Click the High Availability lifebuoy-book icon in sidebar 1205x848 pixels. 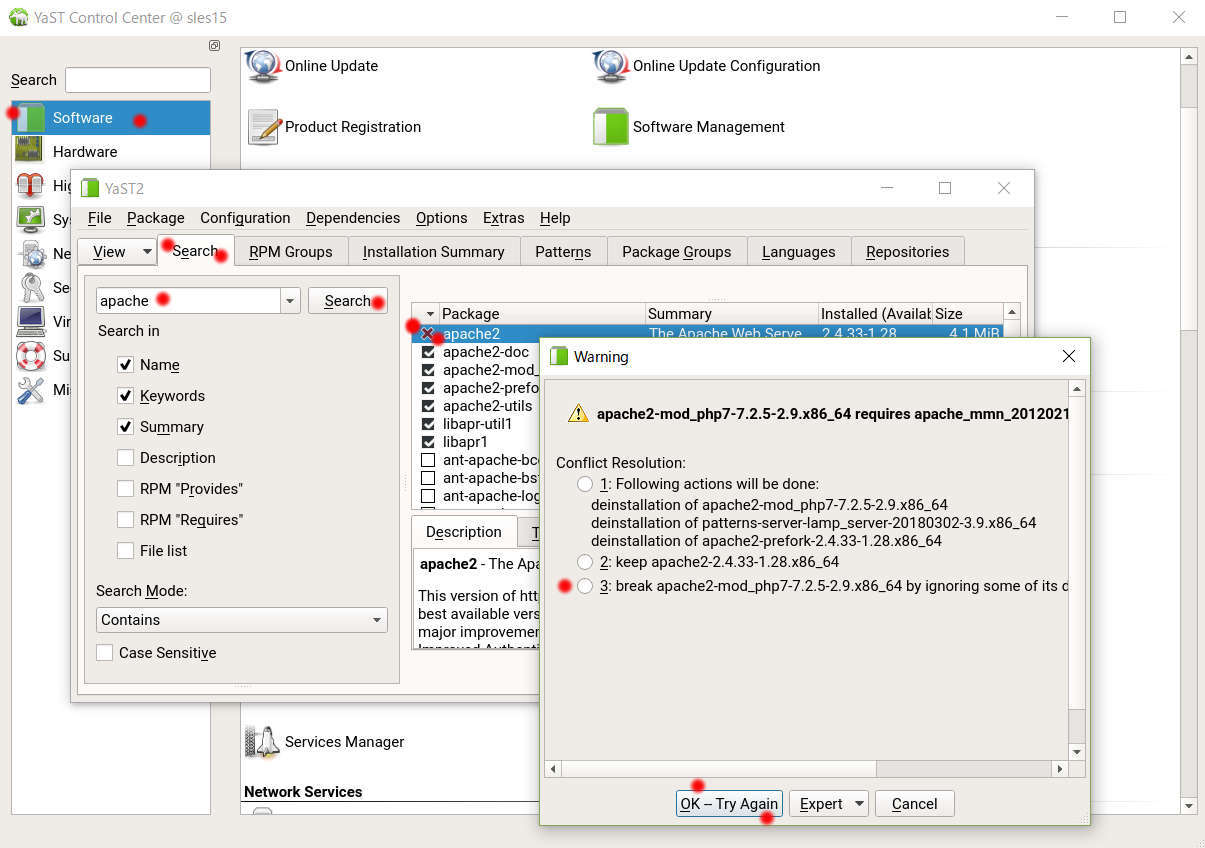click(30, 186)
